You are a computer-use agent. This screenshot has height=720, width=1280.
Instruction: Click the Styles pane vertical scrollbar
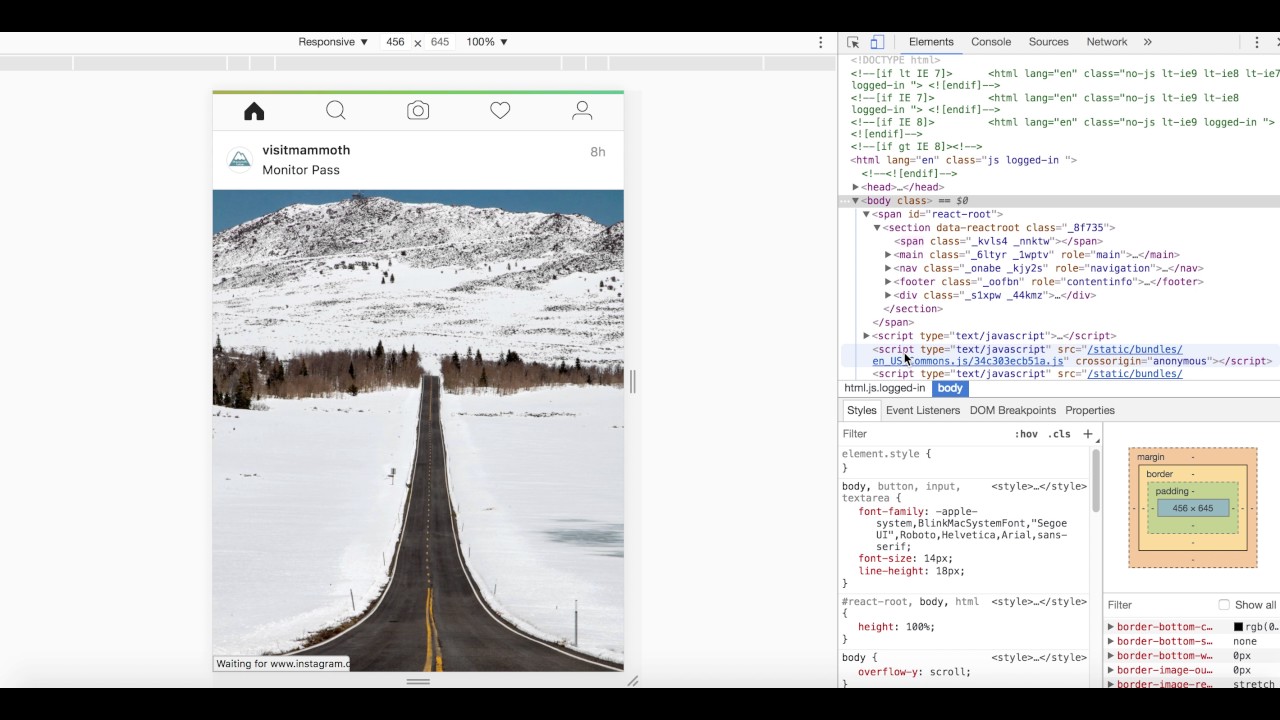[1096, 480]
